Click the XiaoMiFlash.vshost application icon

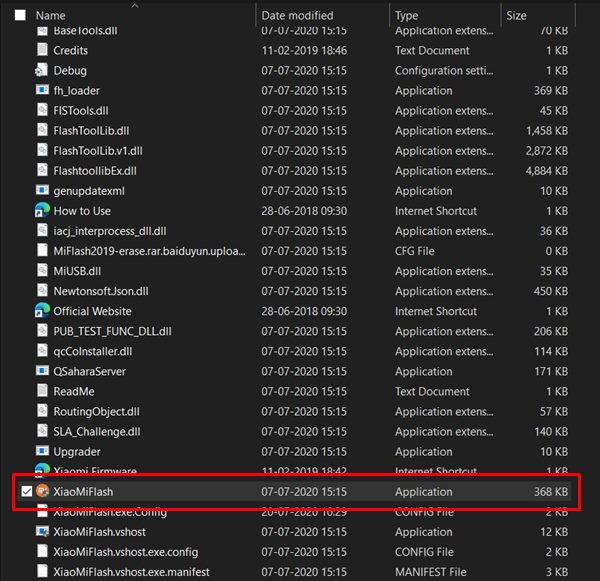(42, 531)
